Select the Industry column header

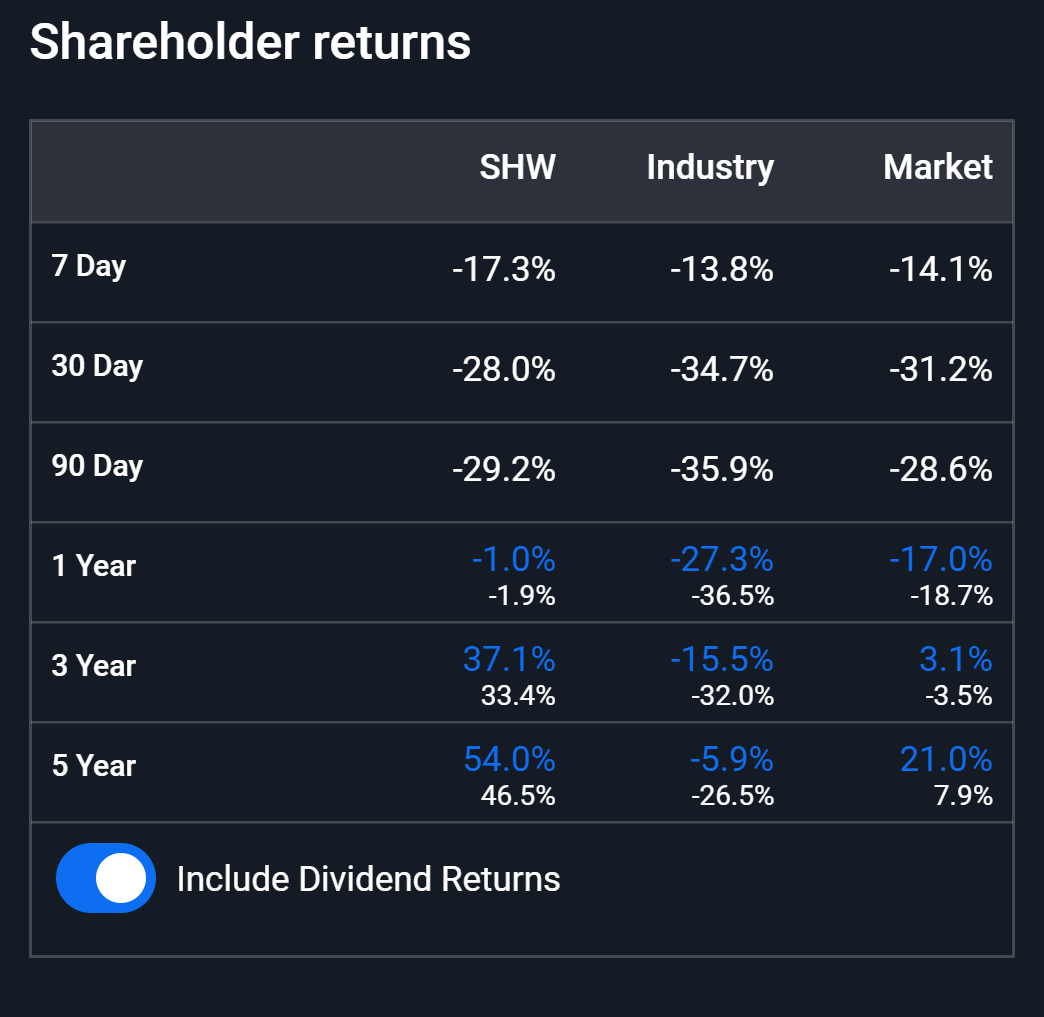pos(710,168)
